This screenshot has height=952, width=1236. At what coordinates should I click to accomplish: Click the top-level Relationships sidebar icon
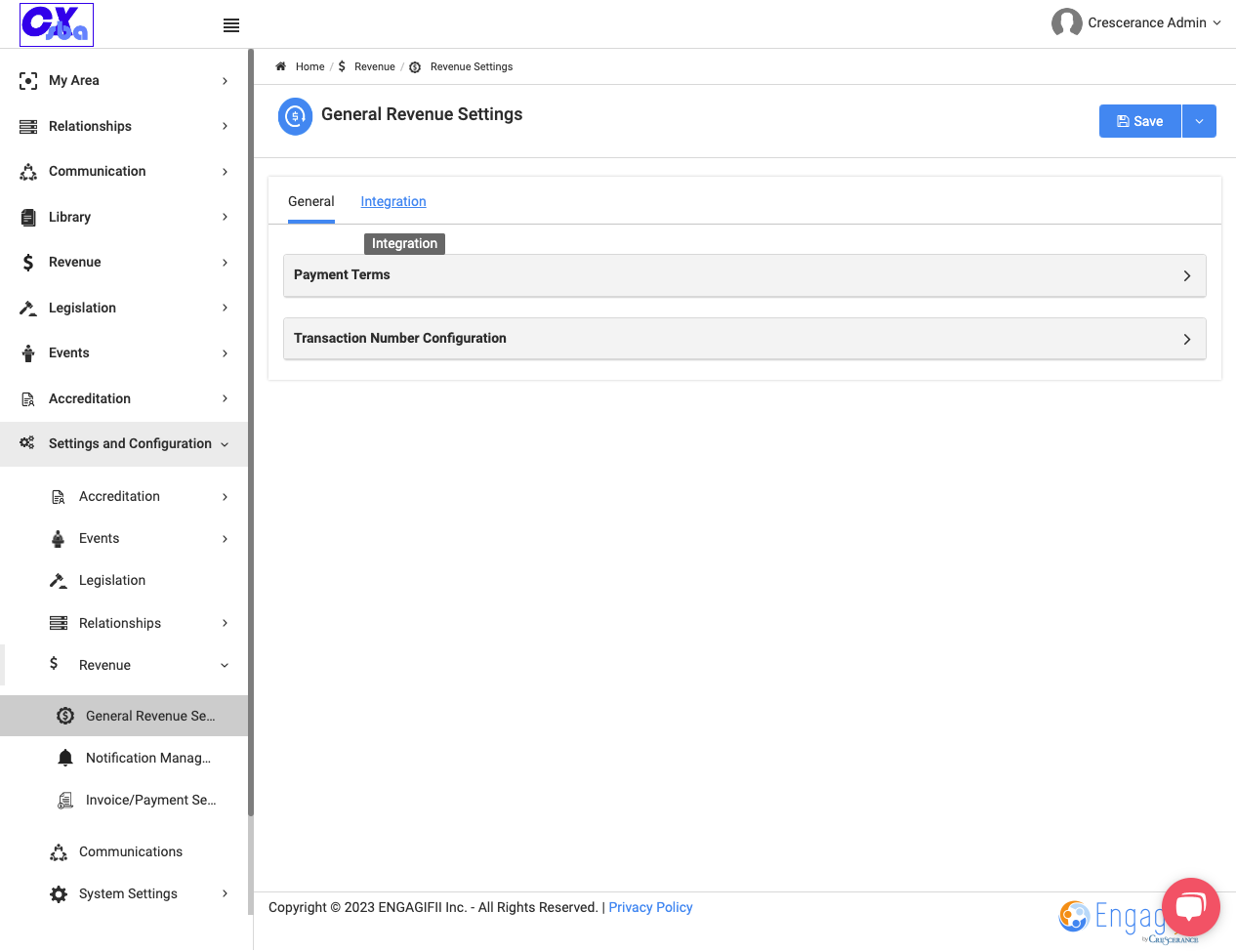coord(28,127)
